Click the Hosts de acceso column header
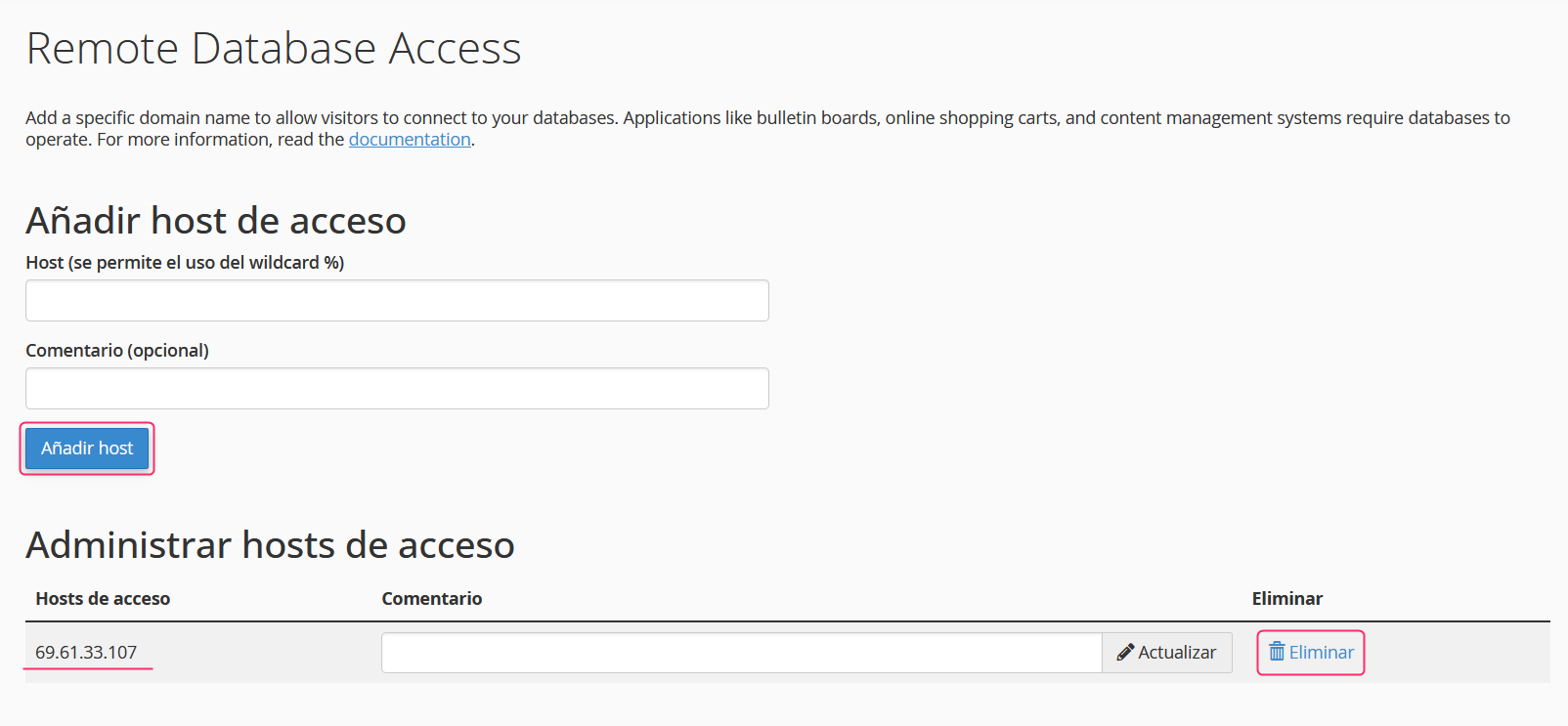 coord(103,599)
